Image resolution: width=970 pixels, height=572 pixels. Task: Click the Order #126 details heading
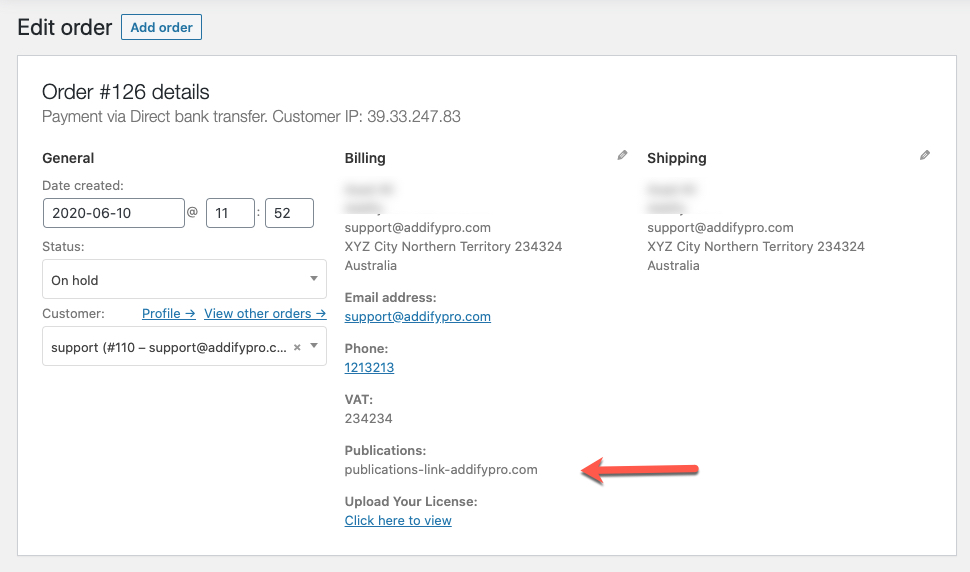point(126,92)
